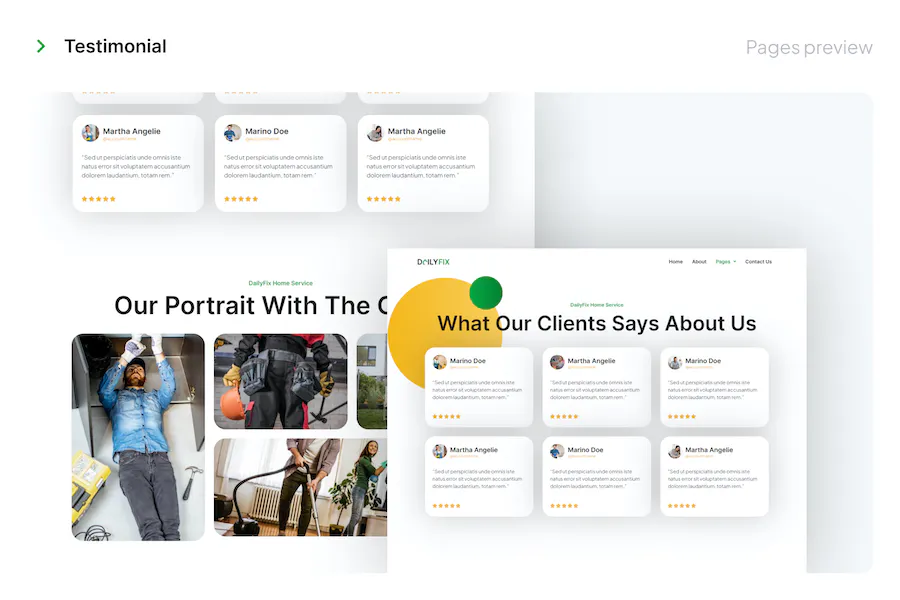
Task: Click the Pages preview label
Action: pos(809,47)
